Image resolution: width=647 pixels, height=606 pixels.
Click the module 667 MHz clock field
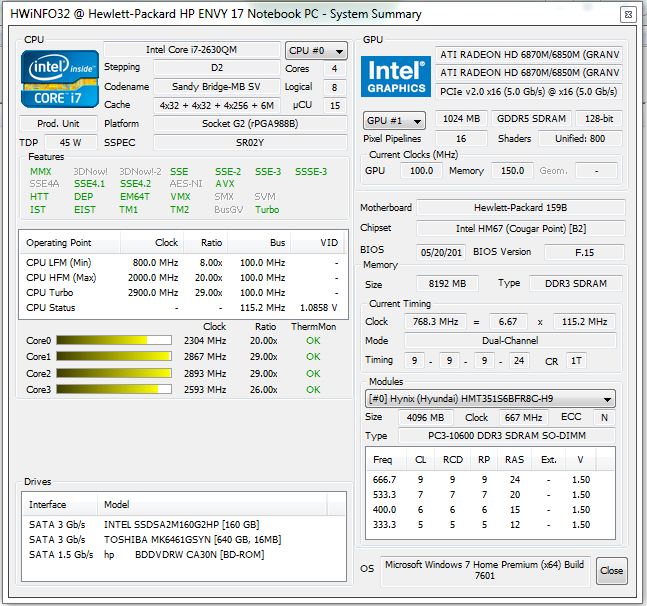[523, 417]
